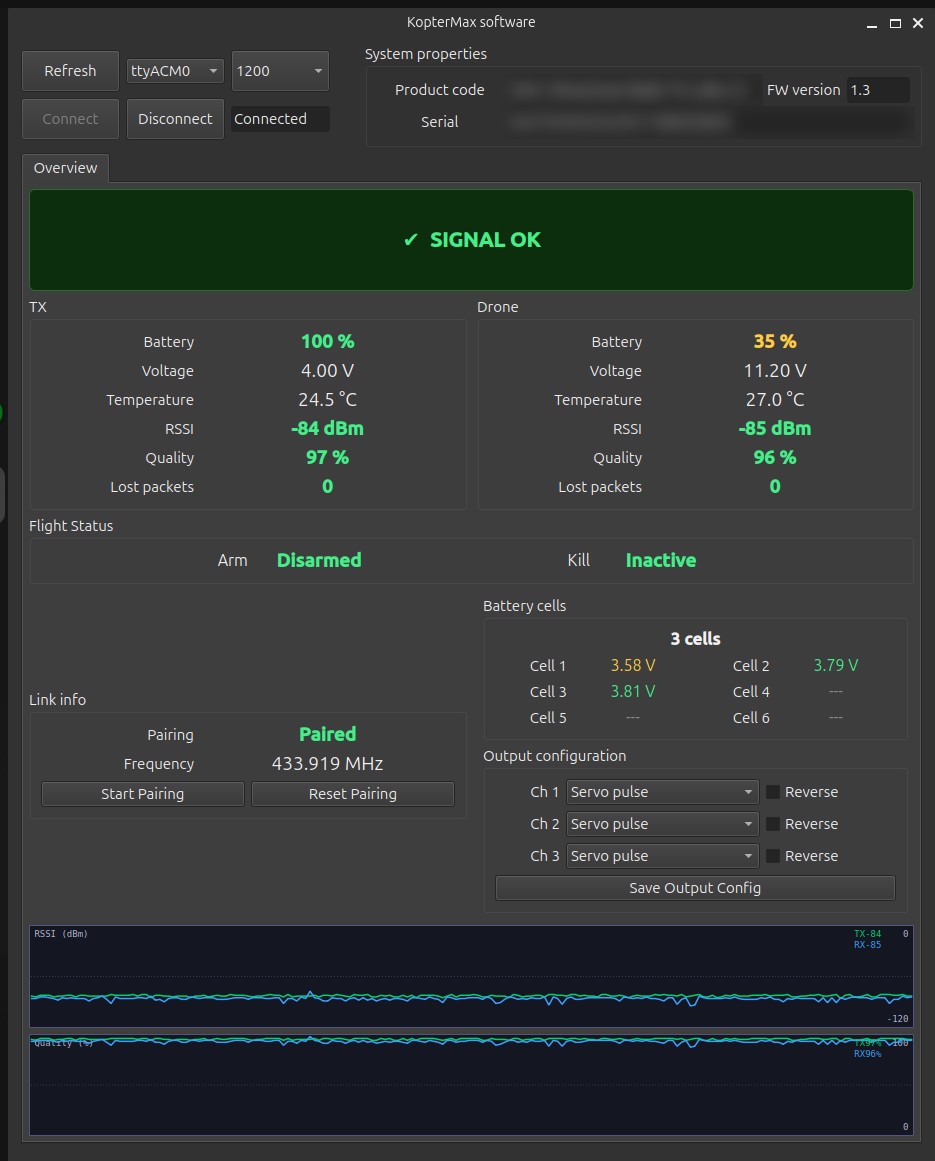Open the ttyACM0 port dropdown
This screenshot has height=1161, width=935.
point(175,71)
